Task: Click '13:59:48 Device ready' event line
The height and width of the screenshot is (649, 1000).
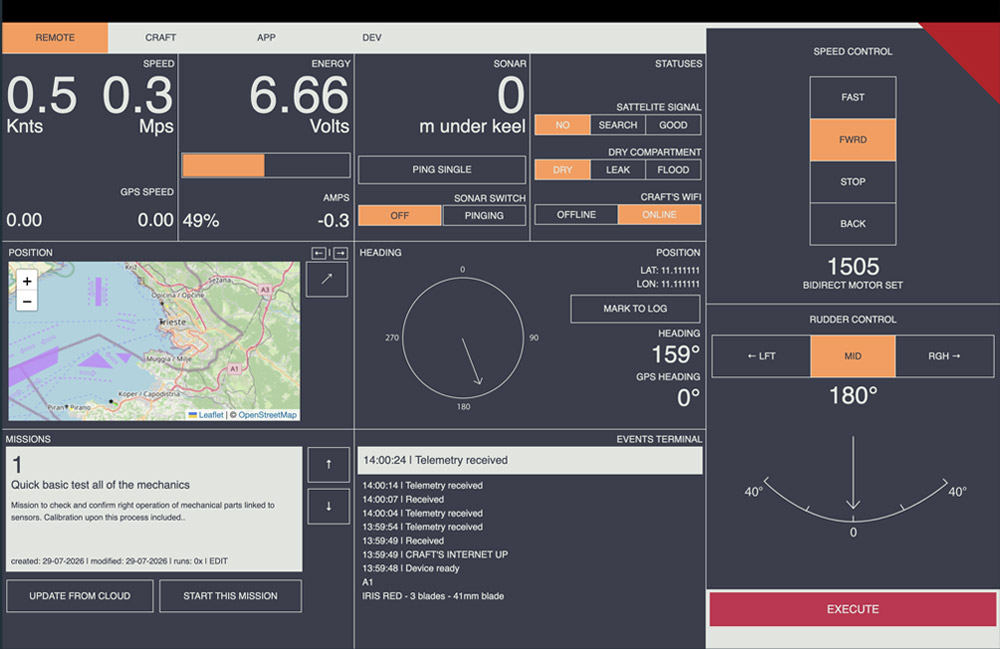Action: pos(411,568)
